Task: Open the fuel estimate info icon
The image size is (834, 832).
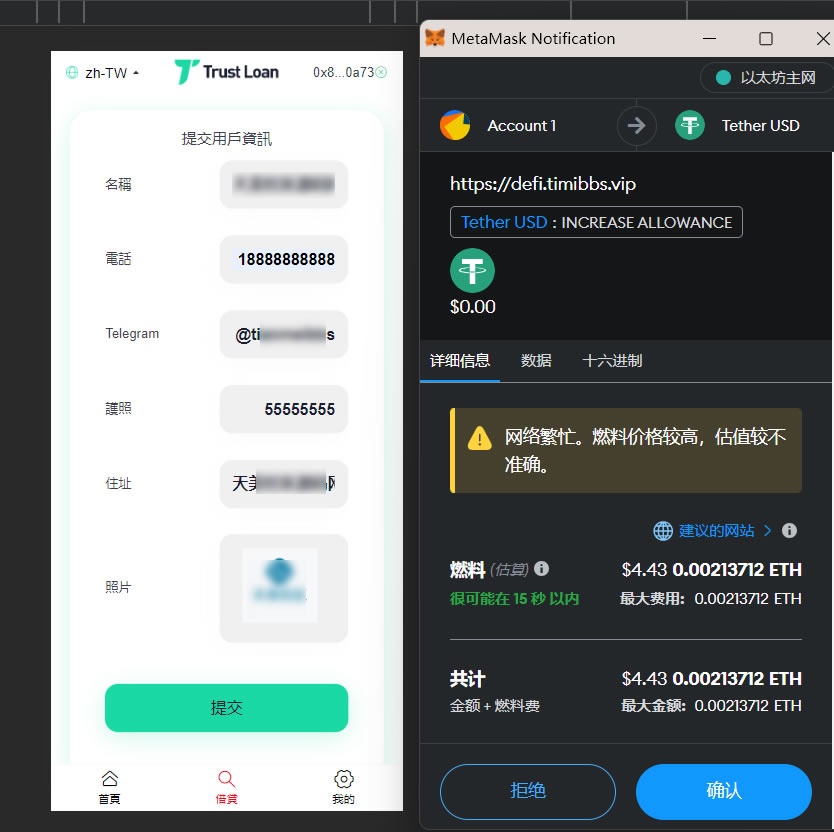Action: 541,569
